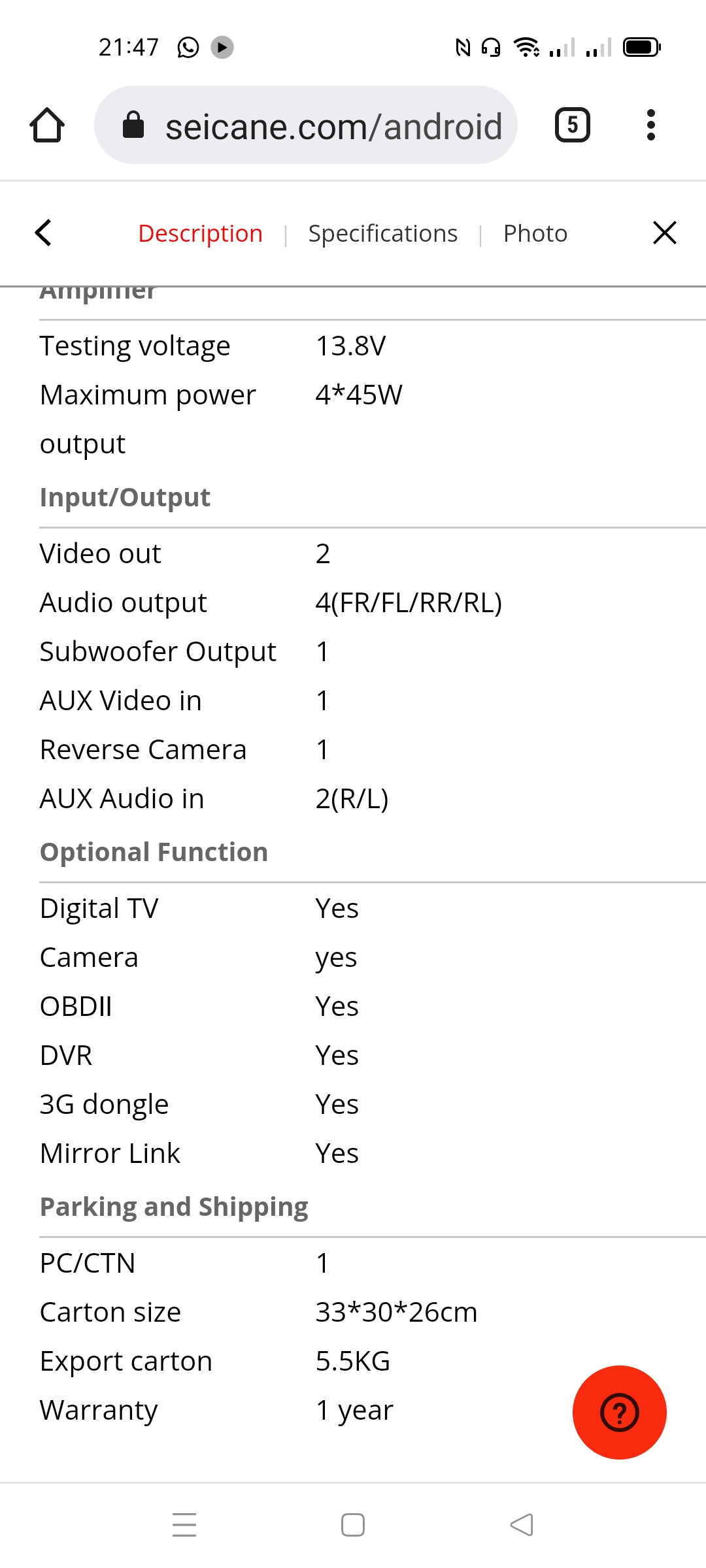Open the browser three-dot menu
The width and height of the screenshot is (706, 1568).
click(650, 125)
